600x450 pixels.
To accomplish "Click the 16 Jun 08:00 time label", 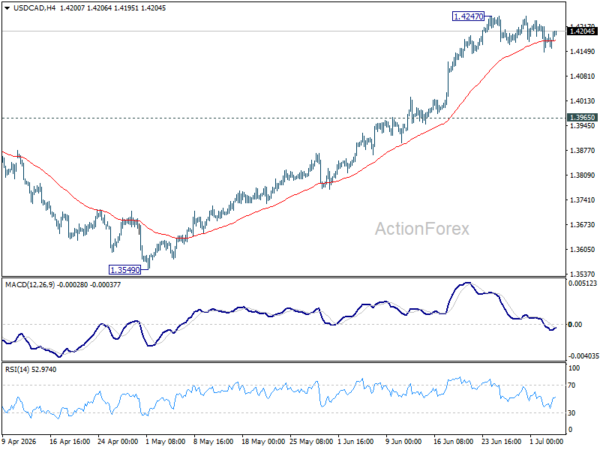I will [x=453, y=442].
